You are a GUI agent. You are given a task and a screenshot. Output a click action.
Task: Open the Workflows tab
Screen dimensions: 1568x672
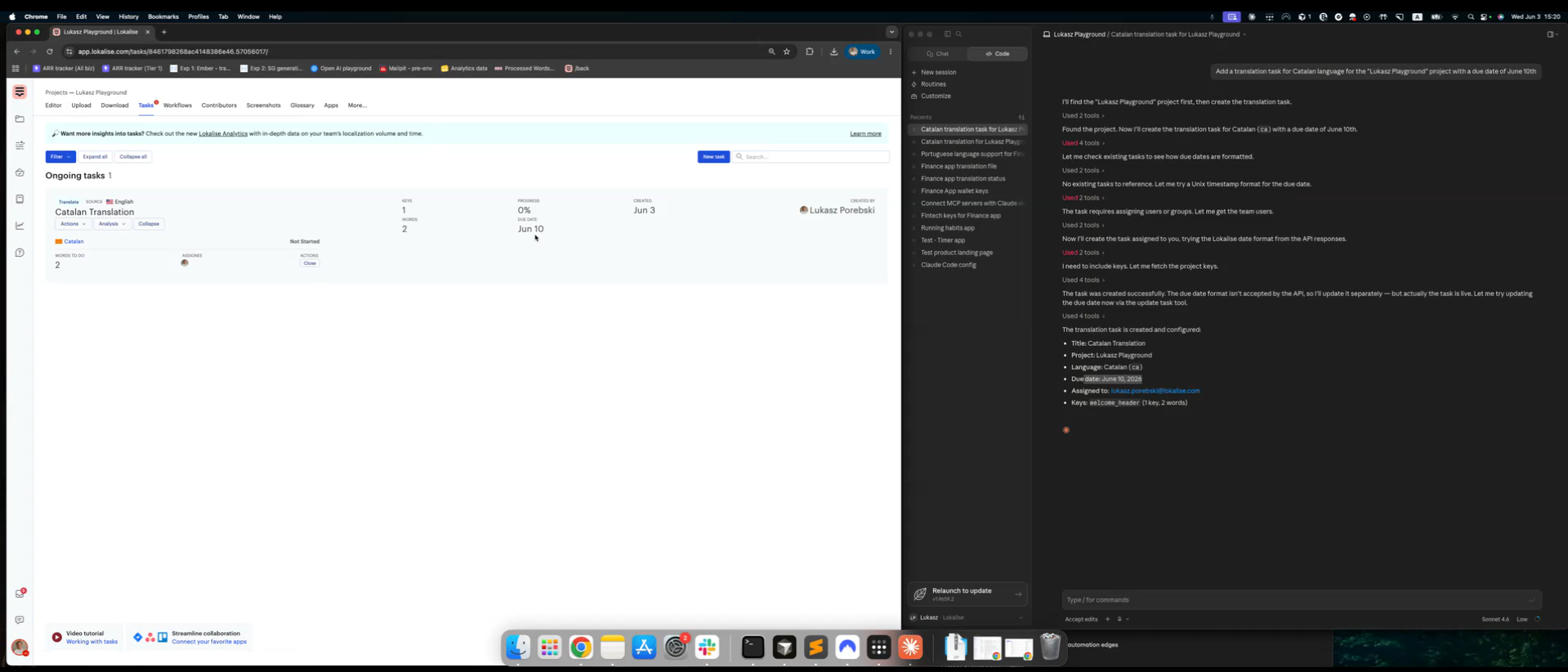[x=177, y=105]
